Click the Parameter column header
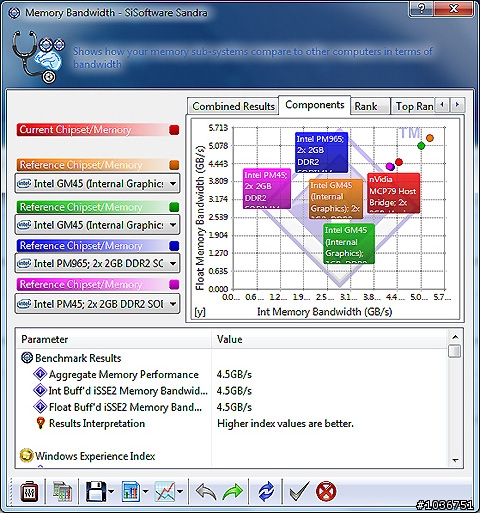The height and width of the screenshot is (513, 480). point(113,339)
